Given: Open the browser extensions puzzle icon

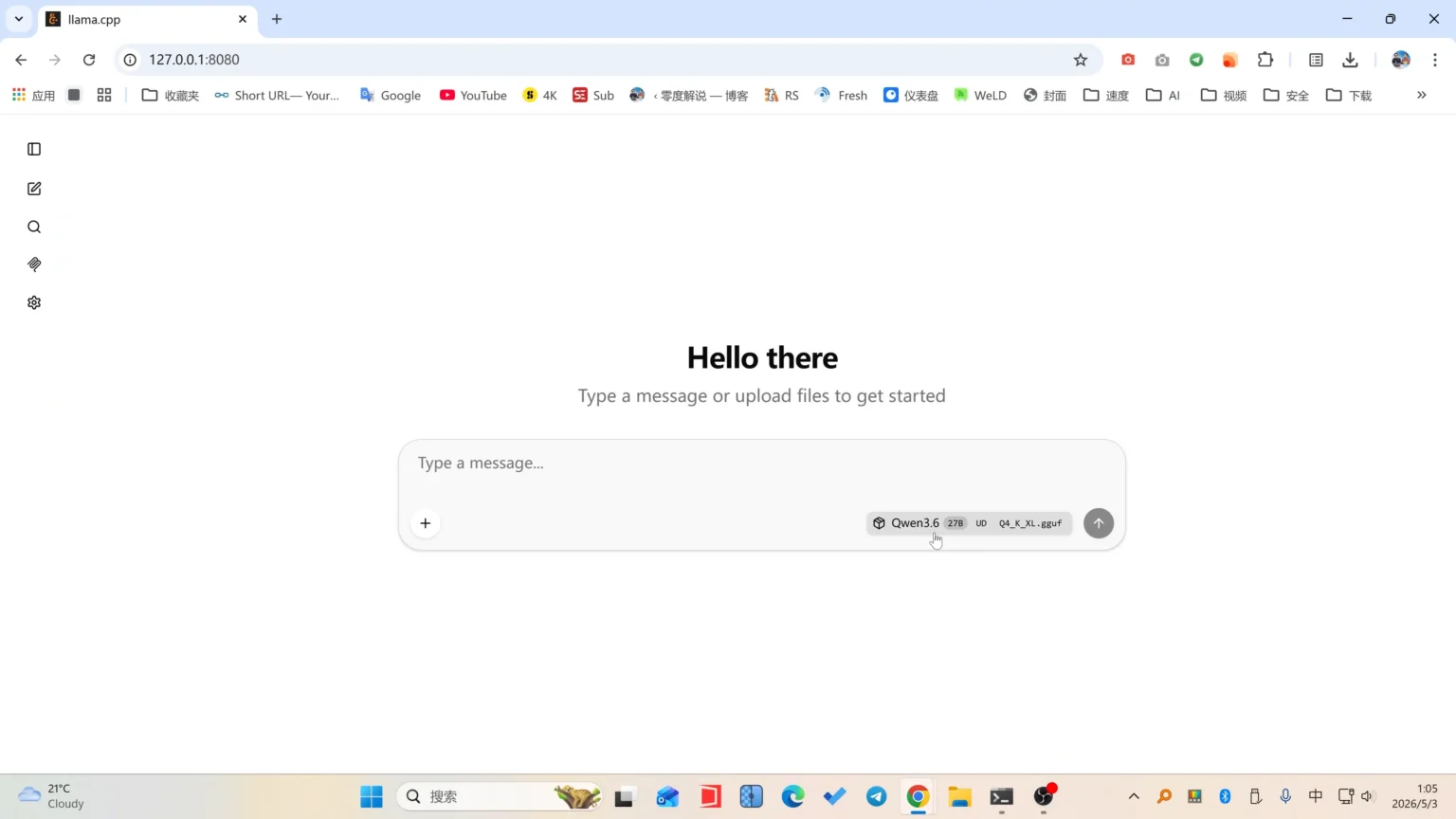Looking at the screenshot, I should [1265, 60].
